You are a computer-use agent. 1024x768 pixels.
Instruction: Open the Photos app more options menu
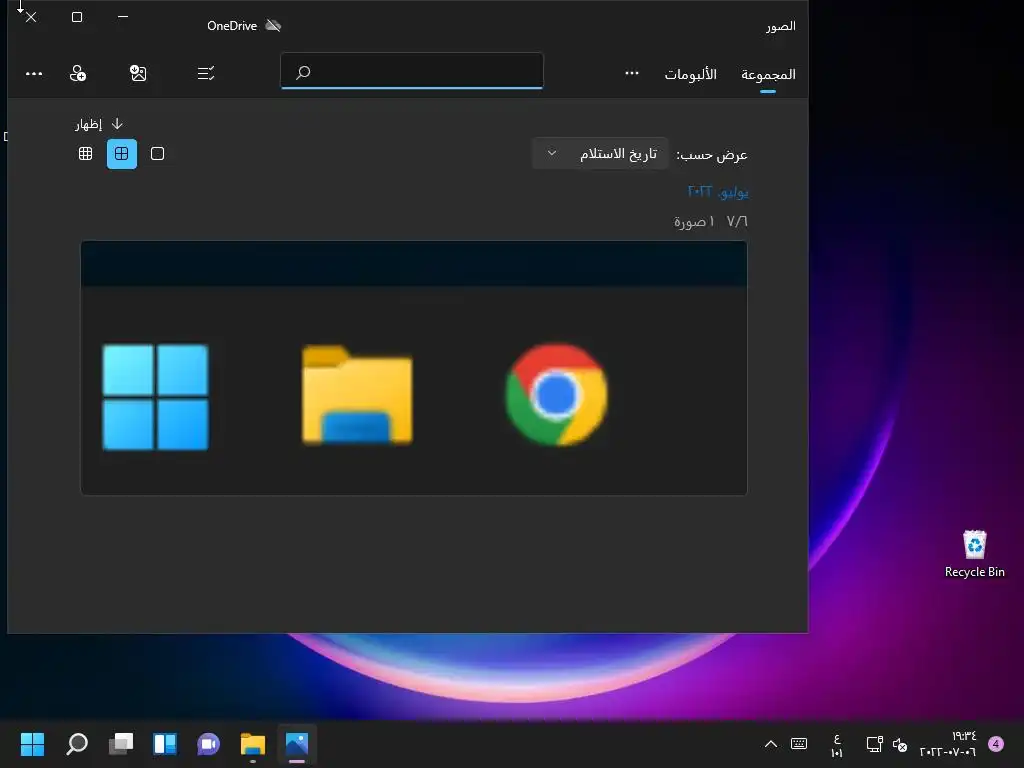(x=34, y=74)
